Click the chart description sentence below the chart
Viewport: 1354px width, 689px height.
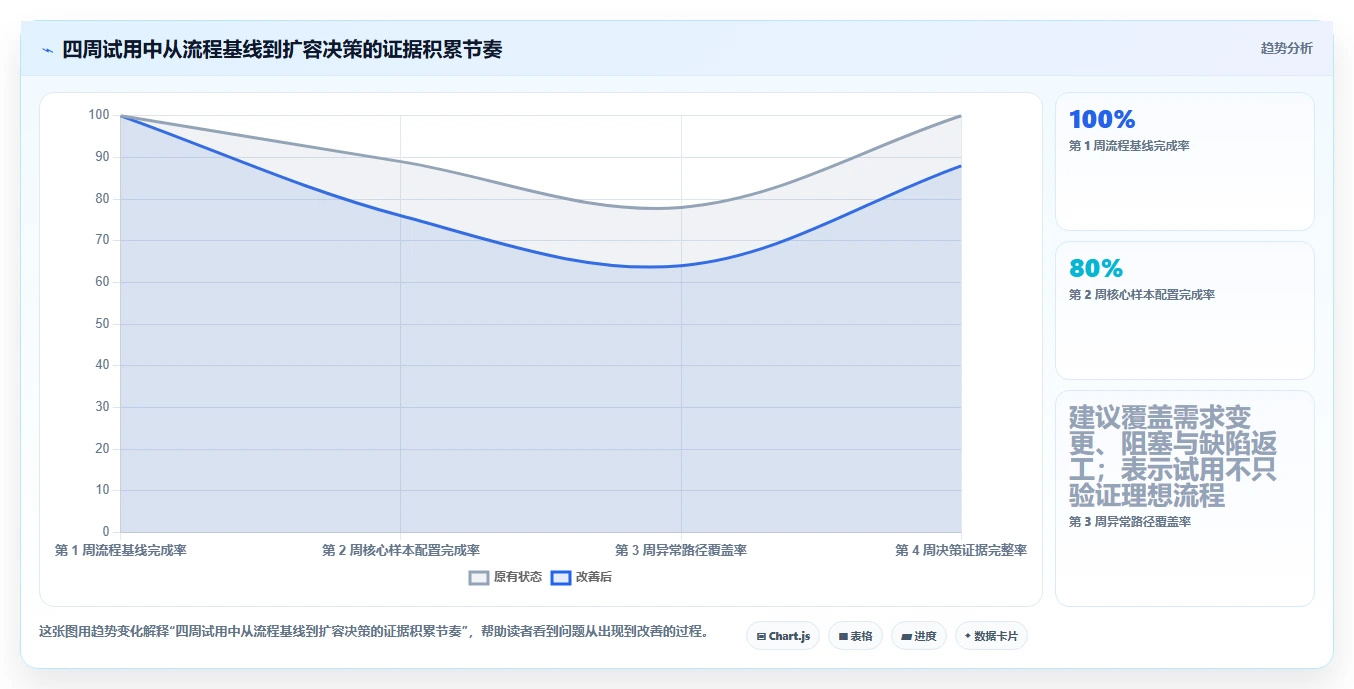tap(373, 632)
